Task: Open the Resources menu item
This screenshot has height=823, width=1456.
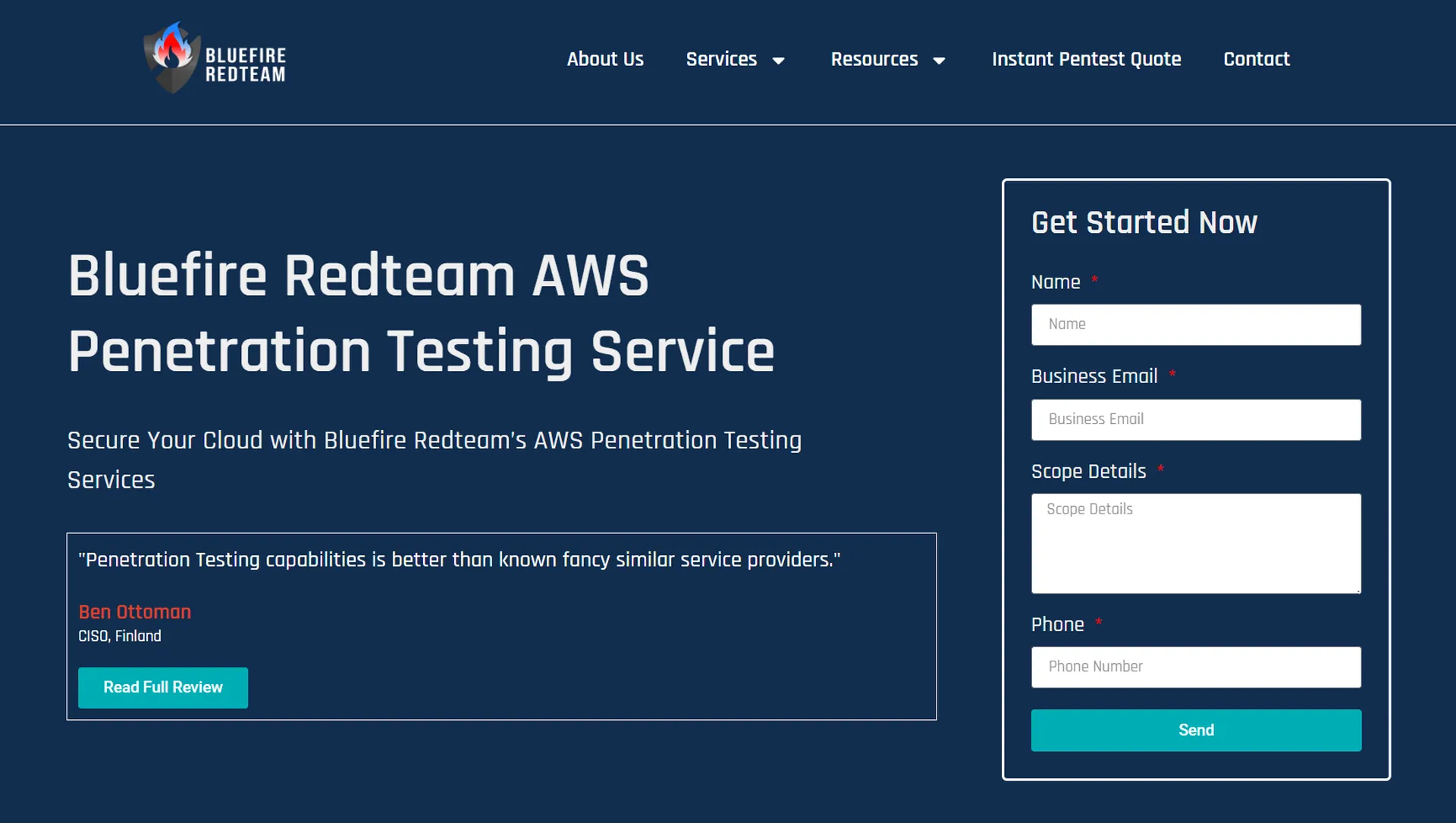Action: (x=874, y=59)
